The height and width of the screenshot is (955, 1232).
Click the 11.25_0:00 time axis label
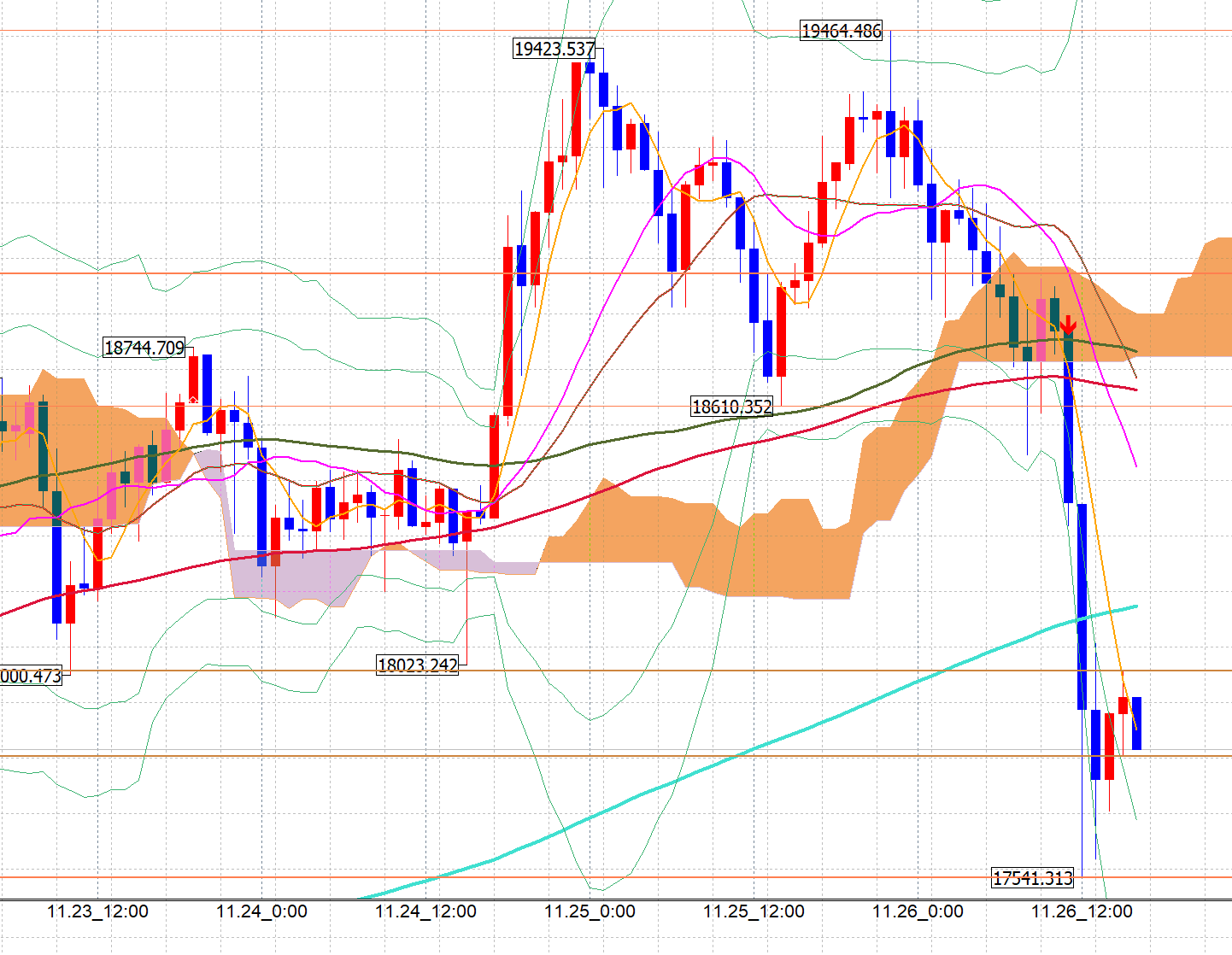tap(590, 911)
